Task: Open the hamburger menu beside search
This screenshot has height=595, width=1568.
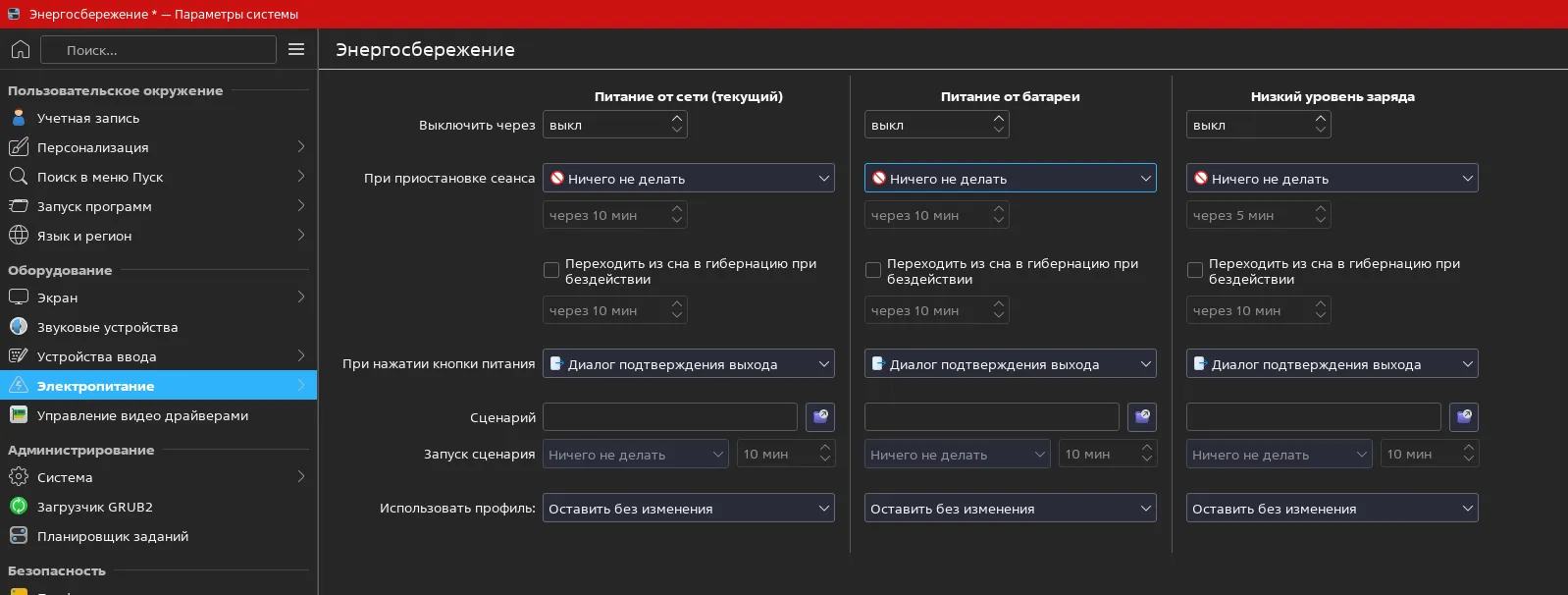Action: coord(296,49)
